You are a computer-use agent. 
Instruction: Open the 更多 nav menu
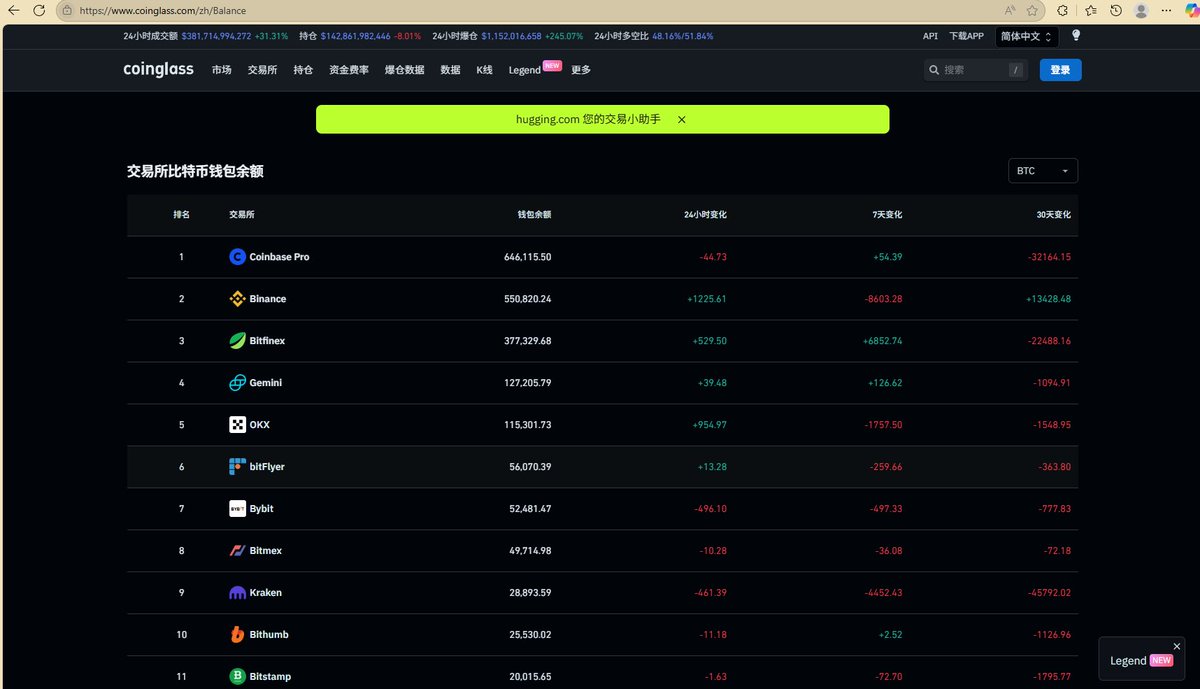pos(581,70)
